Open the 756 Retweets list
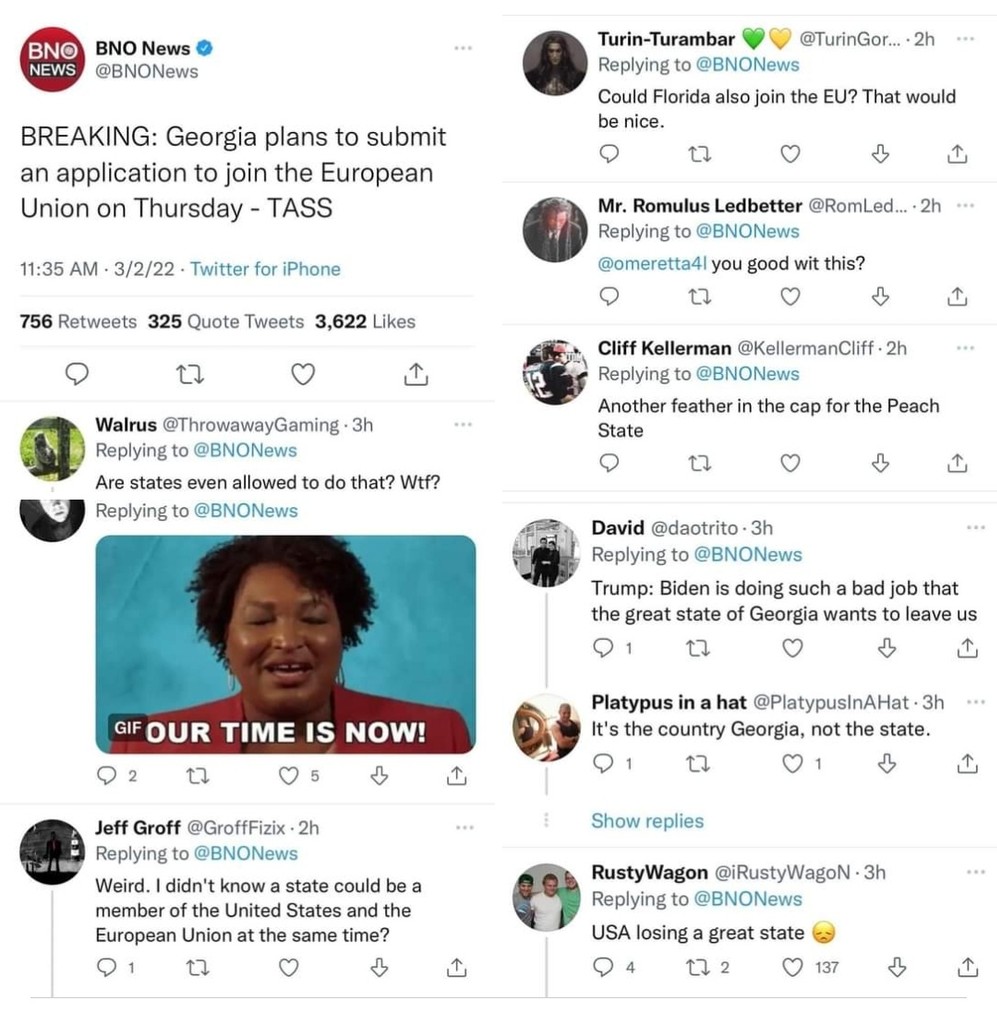The width and height of the screenshot is (997, 1024). [78, 321]
